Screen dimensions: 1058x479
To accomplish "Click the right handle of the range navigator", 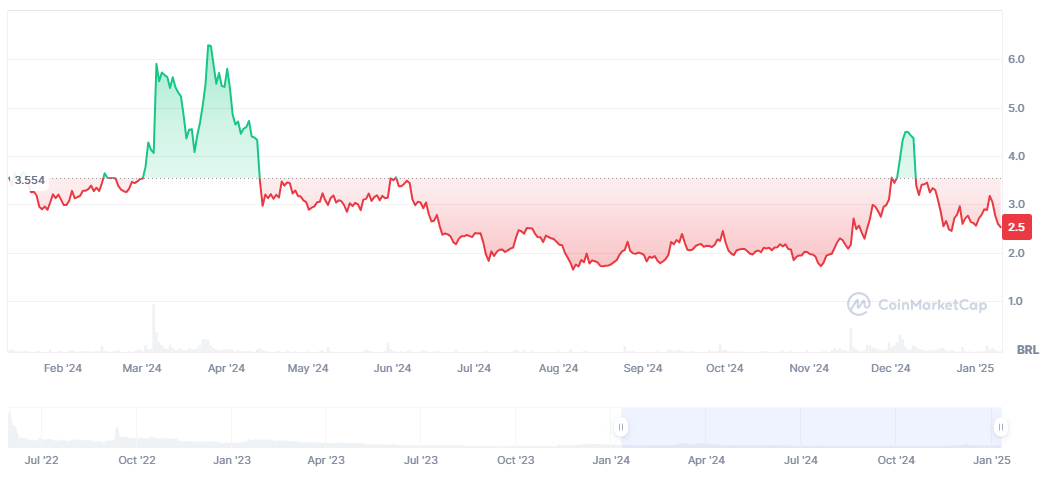I will 999,428.
